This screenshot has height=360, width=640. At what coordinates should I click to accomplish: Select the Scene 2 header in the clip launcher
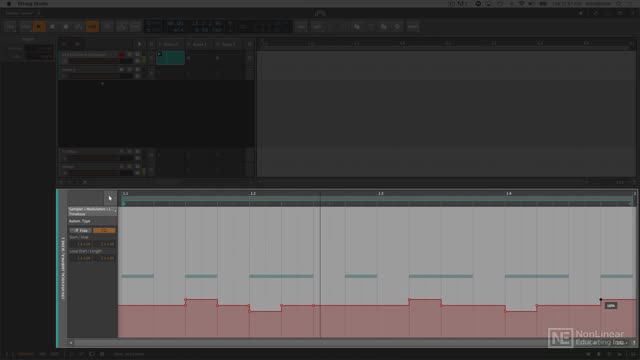click(x=200, y=44)
